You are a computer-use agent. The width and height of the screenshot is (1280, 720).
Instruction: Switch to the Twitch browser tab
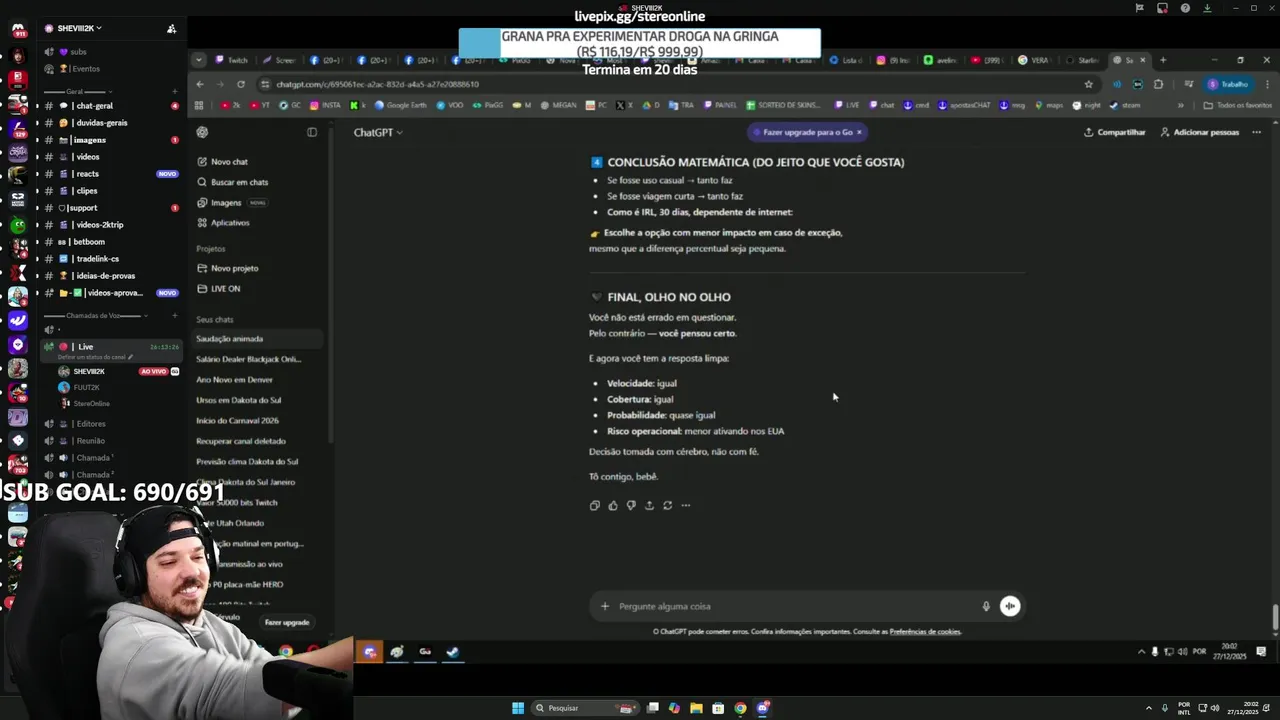pos(232,60)
